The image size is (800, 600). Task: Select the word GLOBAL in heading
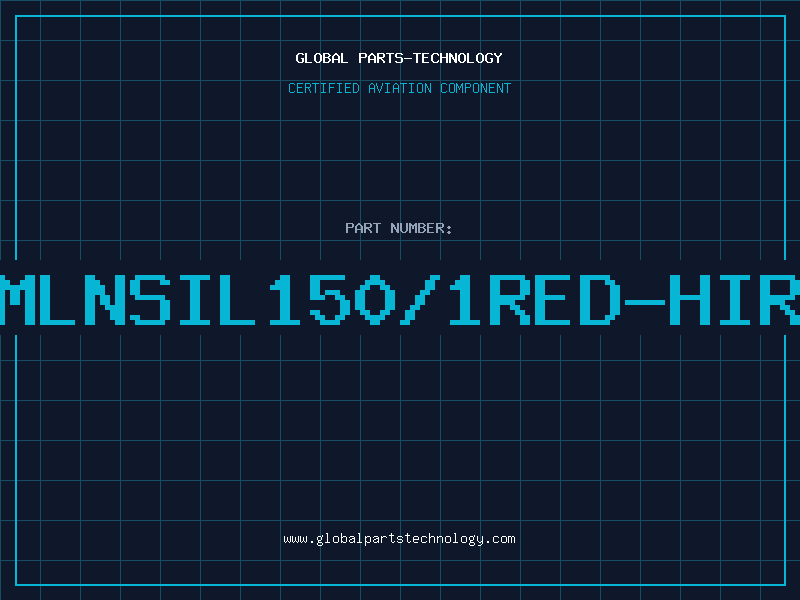321,58
